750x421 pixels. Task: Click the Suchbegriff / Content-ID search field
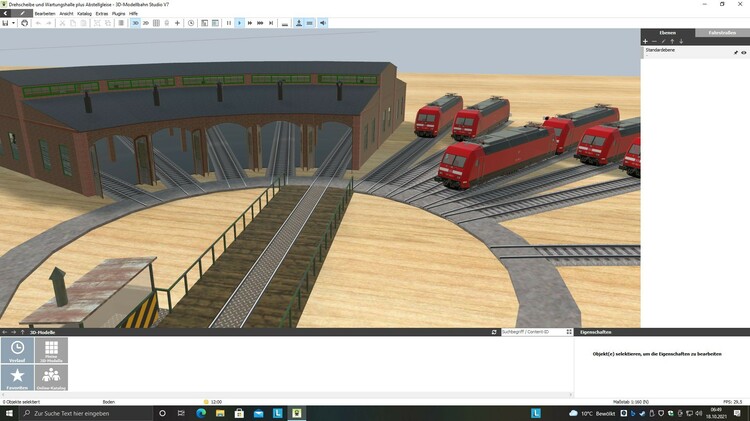[x=532, y=332]
